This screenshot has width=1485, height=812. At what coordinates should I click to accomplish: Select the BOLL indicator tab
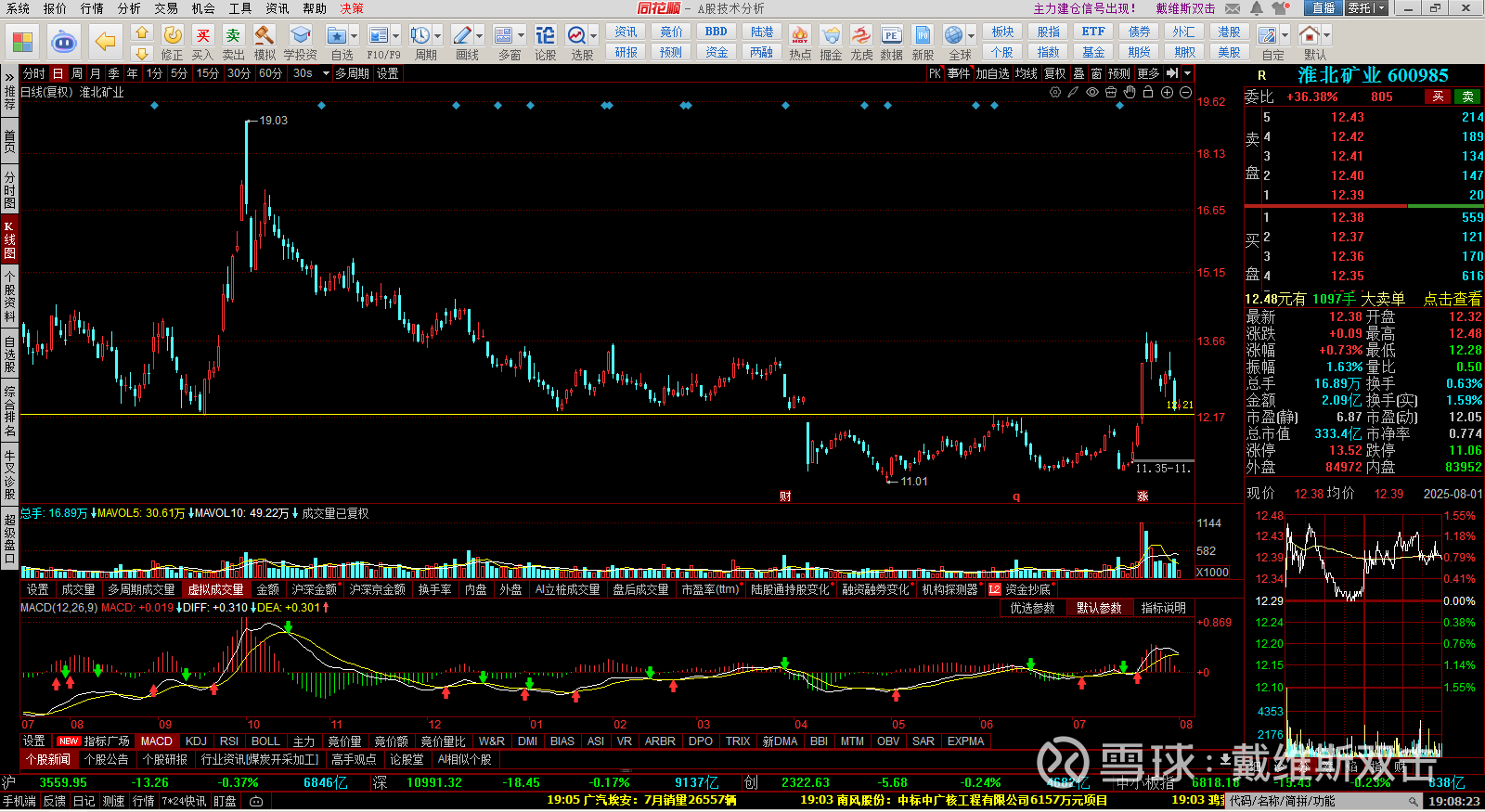click(265, 741)
